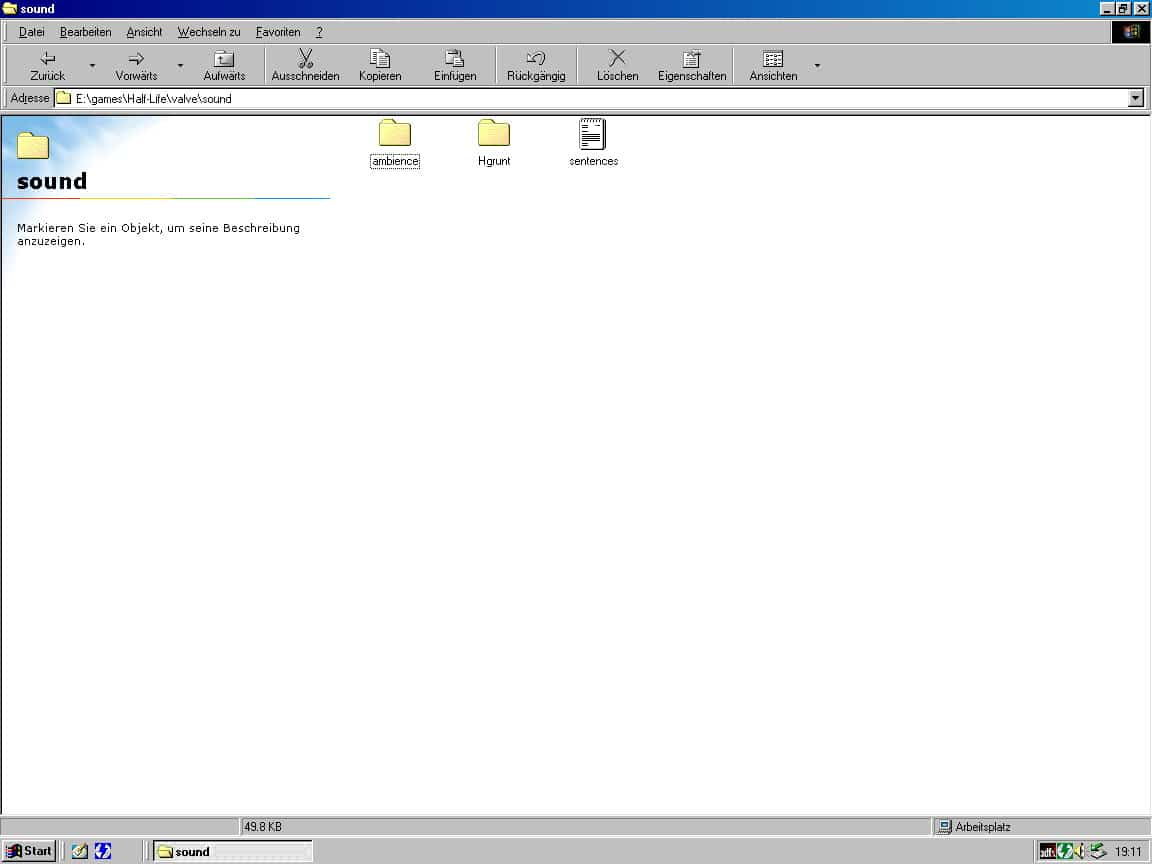1152x864 pixels.
Task: Go forward with the Vorwärts button
Action: click(136, 65)
